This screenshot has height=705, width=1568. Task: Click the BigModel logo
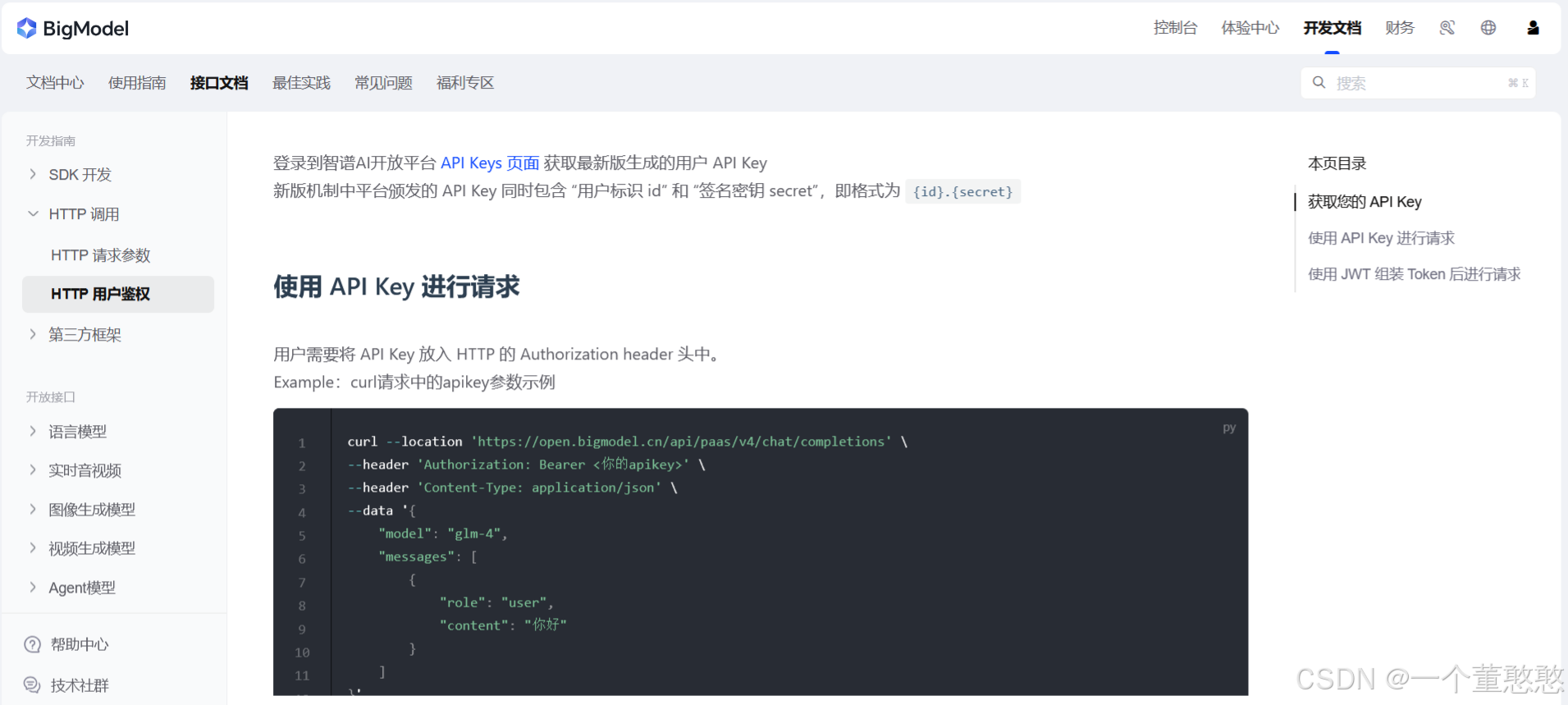[x=73, y=29]
